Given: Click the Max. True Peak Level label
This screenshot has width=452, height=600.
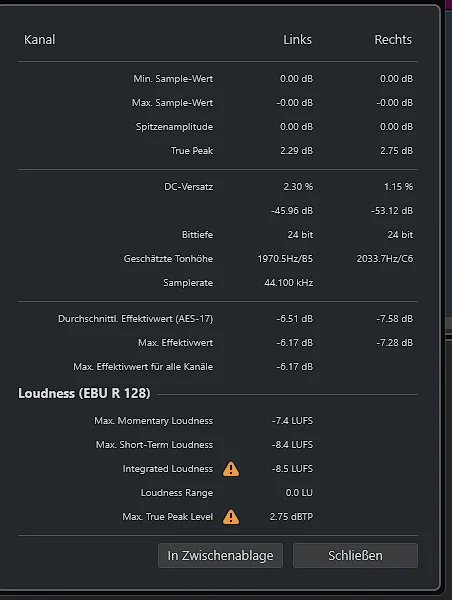Looking at the screenshot, I should pyautogui.click(x=168, y=517).
